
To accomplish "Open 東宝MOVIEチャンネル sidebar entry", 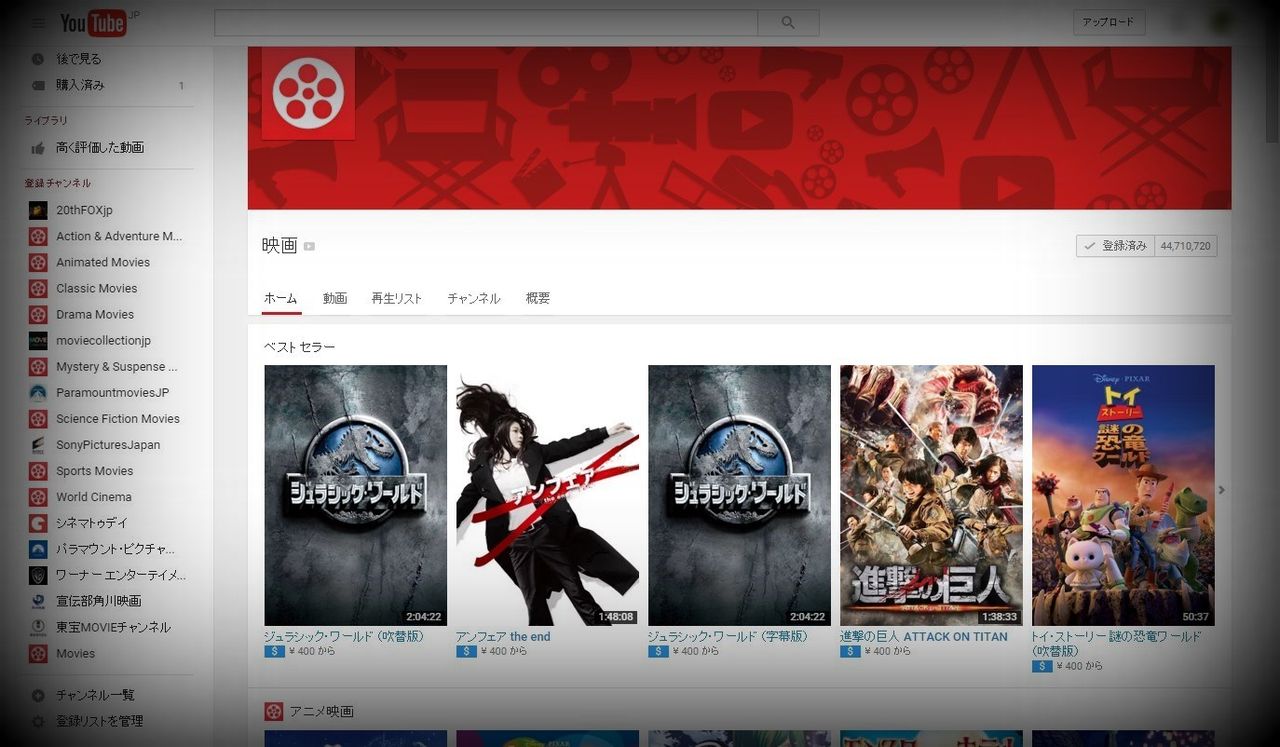I will click(113, 627).
